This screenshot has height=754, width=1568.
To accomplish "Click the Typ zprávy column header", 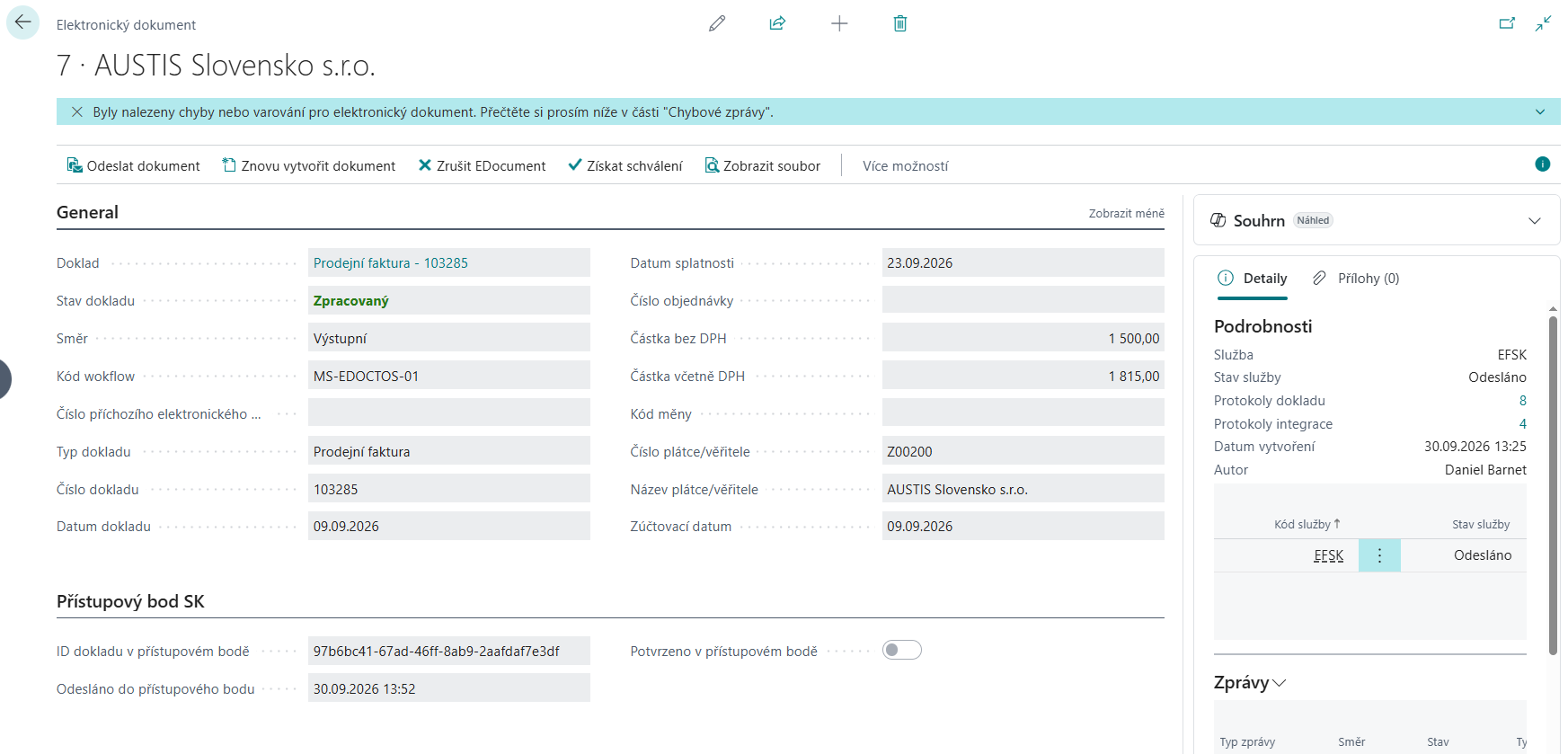I will [1247, 742].
